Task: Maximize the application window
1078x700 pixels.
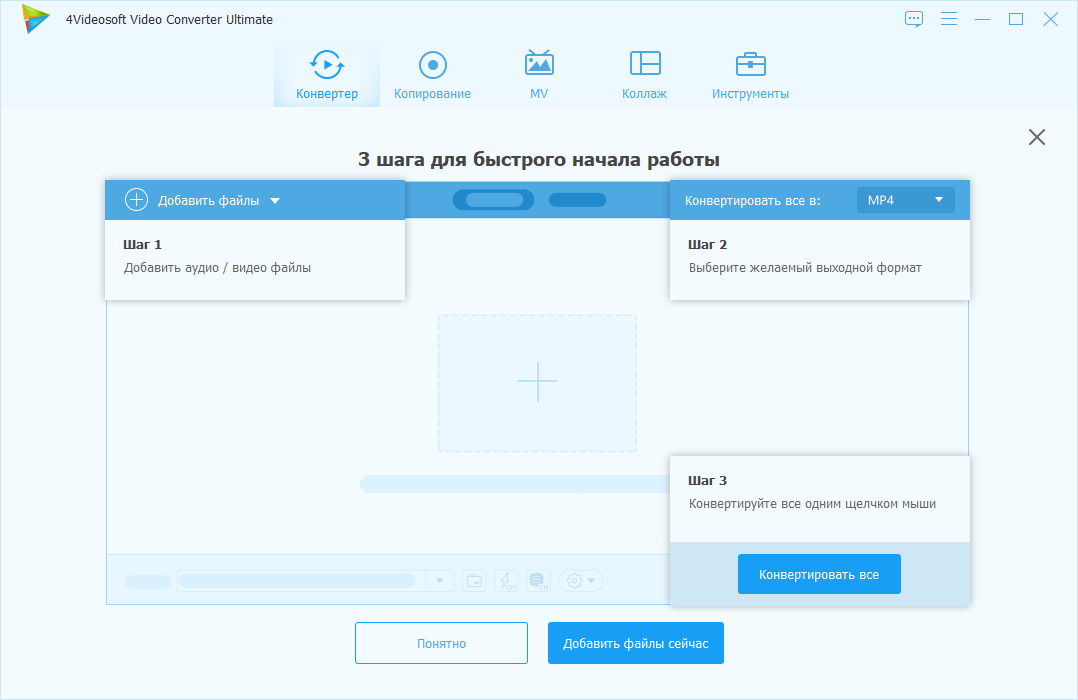Action: point(1016,19)
